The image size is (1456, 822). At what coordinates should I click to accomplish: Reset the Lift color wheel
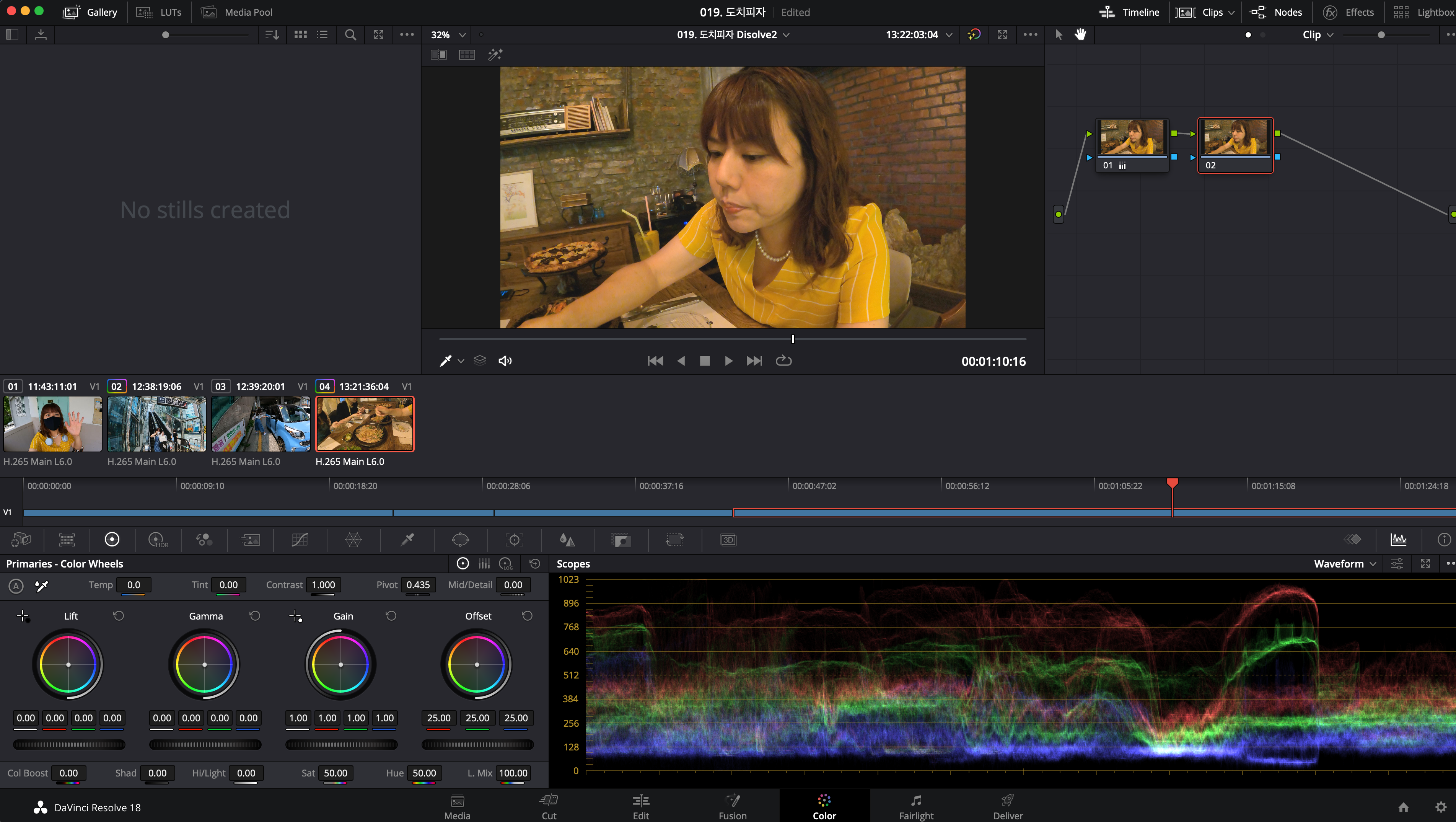[x=118, y=616]
